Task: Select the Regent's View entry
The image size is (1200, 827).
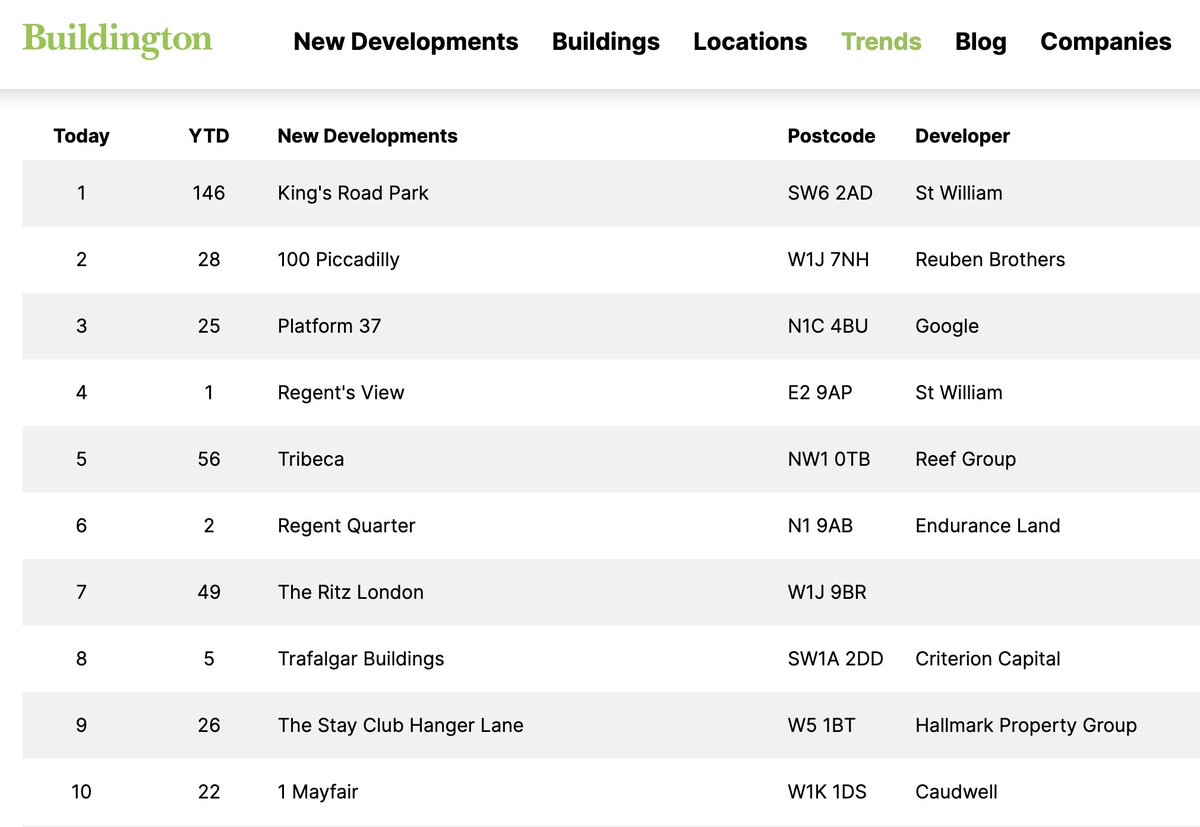Action: pyautogui.click(x=340, y=392)
